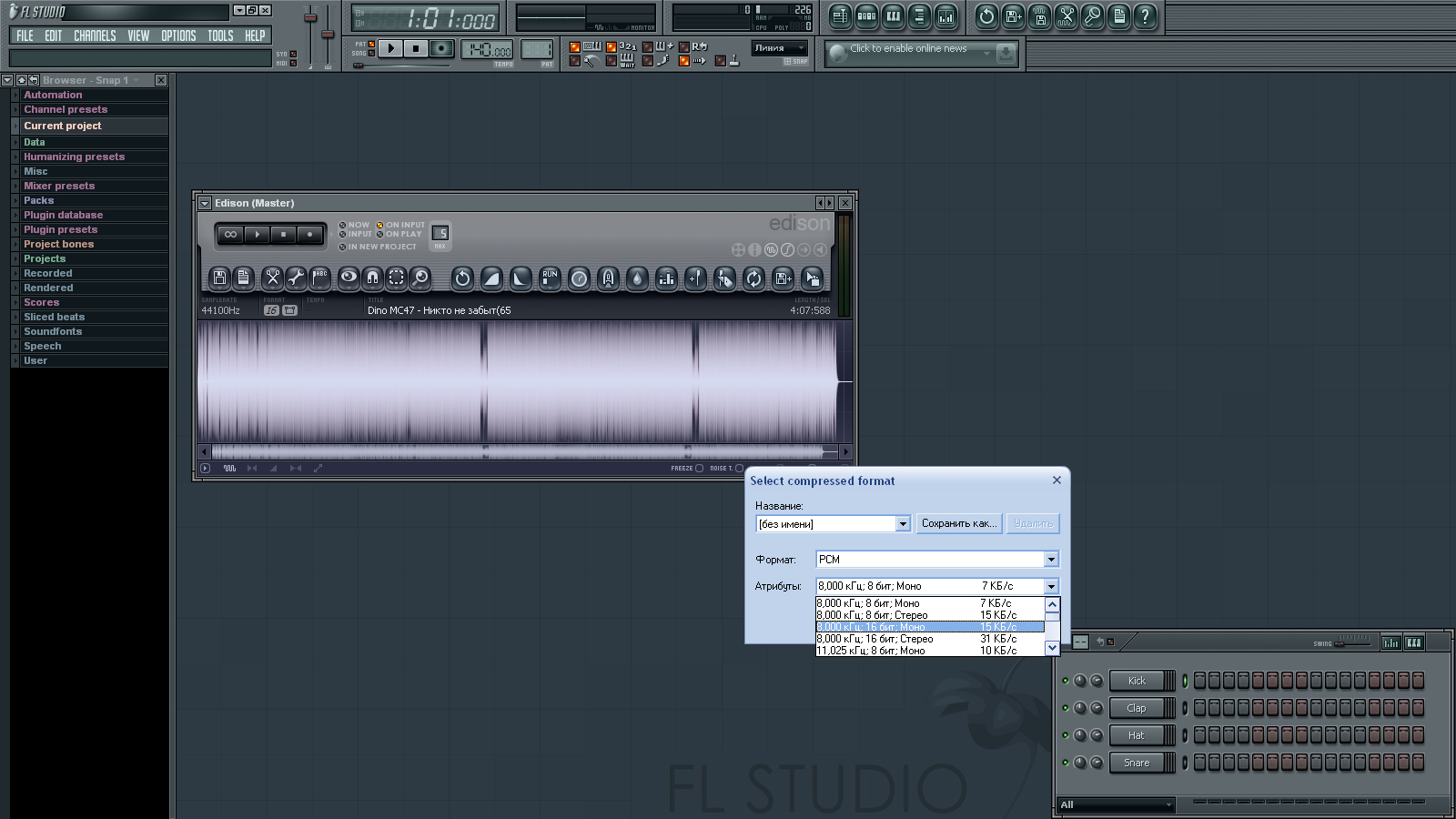Select Edison's NOW recording option
This screenshot has height=819, width=1456.
tap(355, 225)
